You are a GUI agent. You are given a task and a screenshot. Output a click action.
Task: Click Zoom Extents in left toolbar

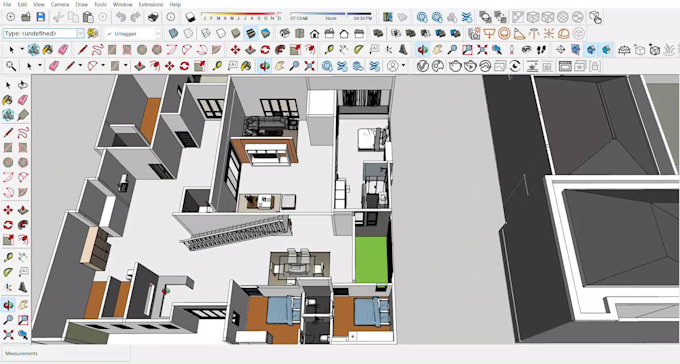click(8, 335)
